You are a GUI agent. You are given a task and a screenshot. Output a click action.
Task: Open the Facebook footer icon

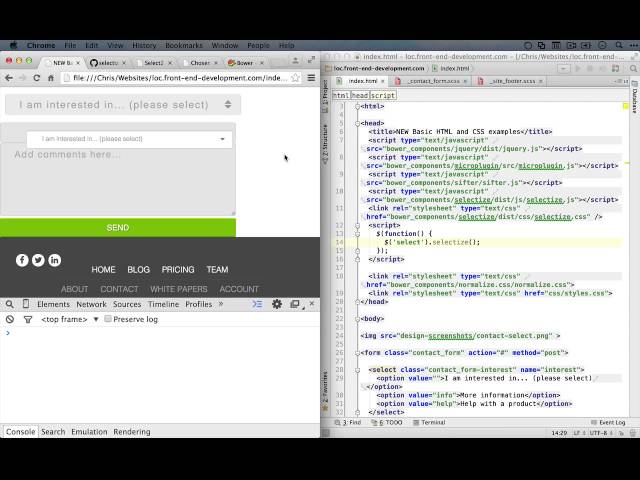click(x=22, y=260)
